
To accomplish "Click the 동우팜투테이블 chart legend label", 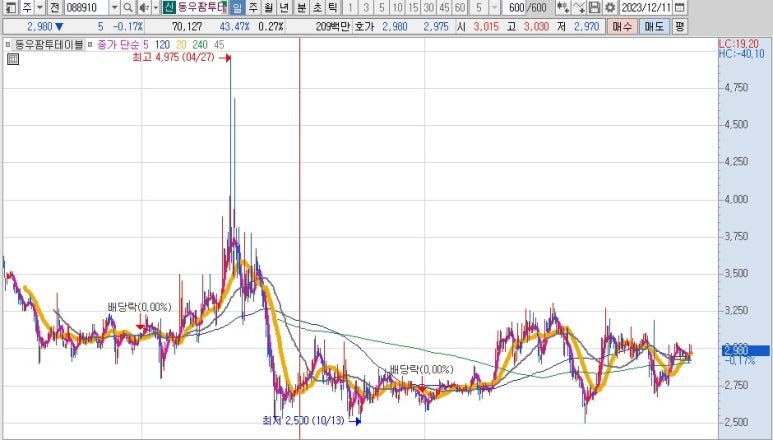I will [x=49, y=45].
